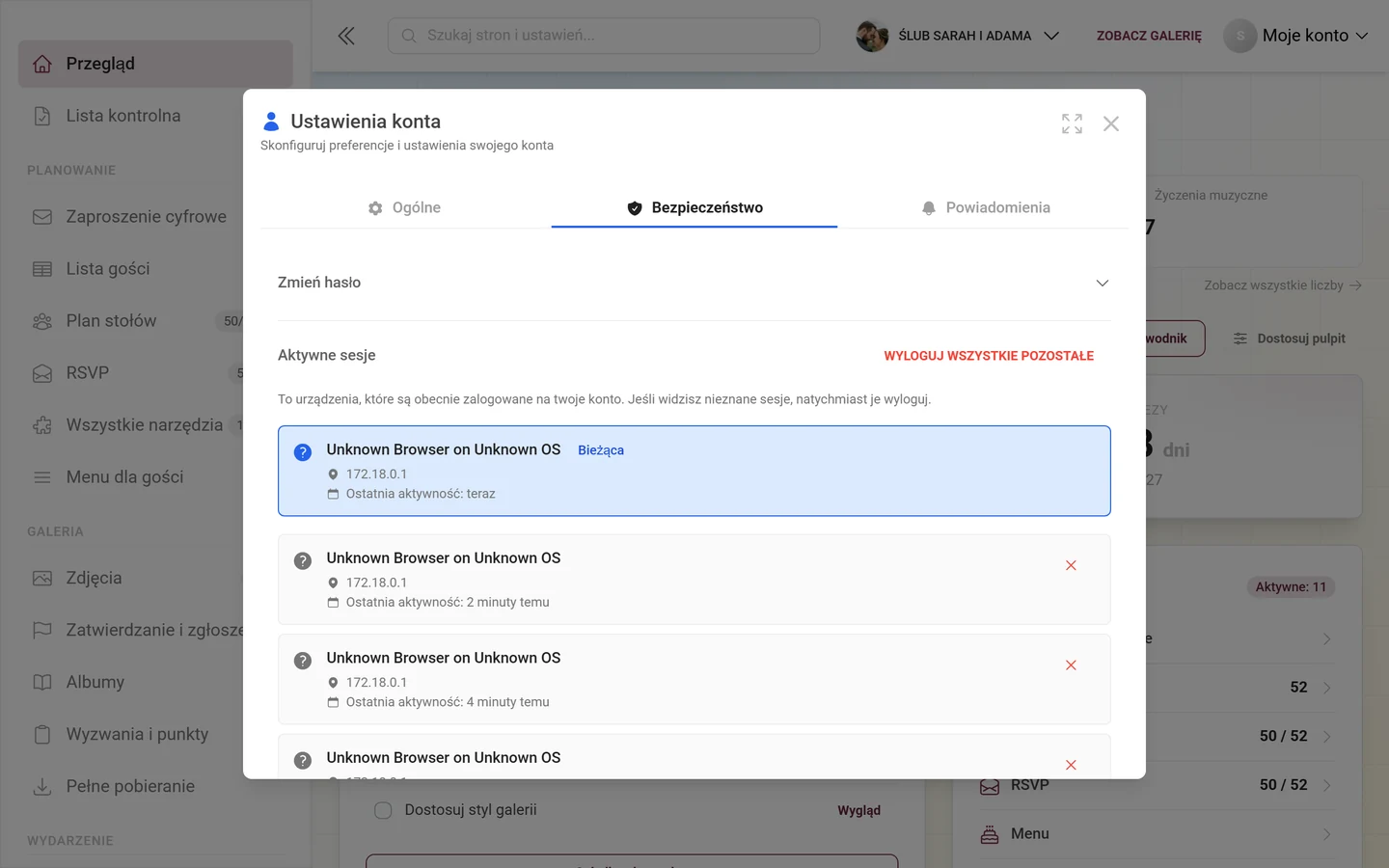1389x868 pixels.
Task: Click the Dostosuj pulpit button
Action: click(x=1289, y=339)
